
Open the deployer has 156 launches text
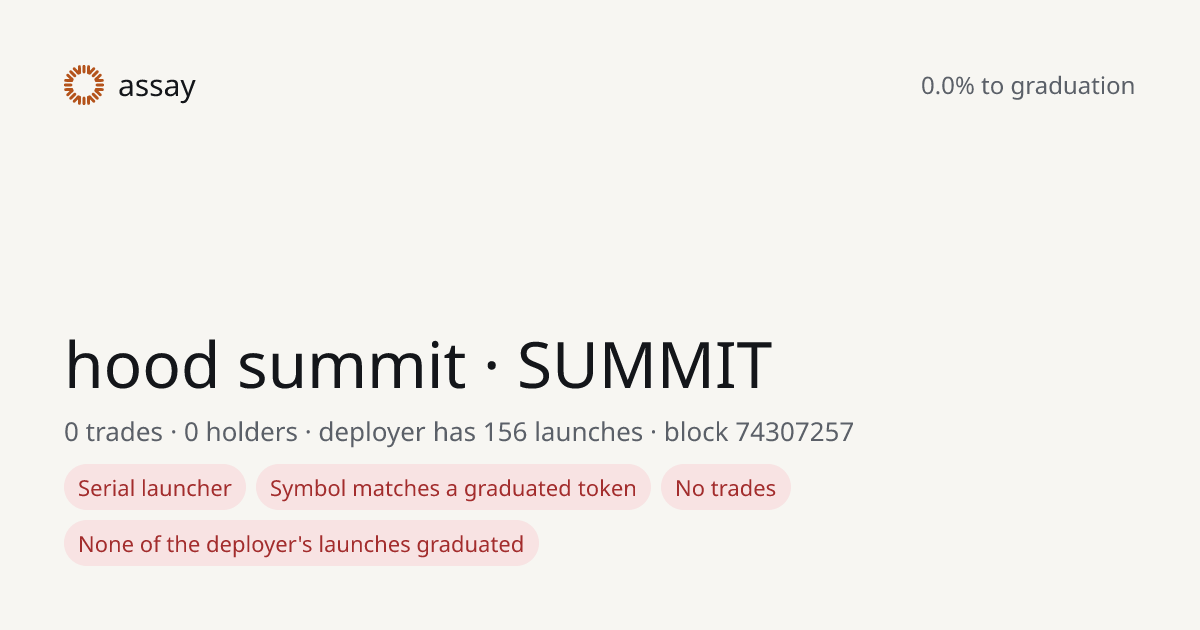coord(481,432)
